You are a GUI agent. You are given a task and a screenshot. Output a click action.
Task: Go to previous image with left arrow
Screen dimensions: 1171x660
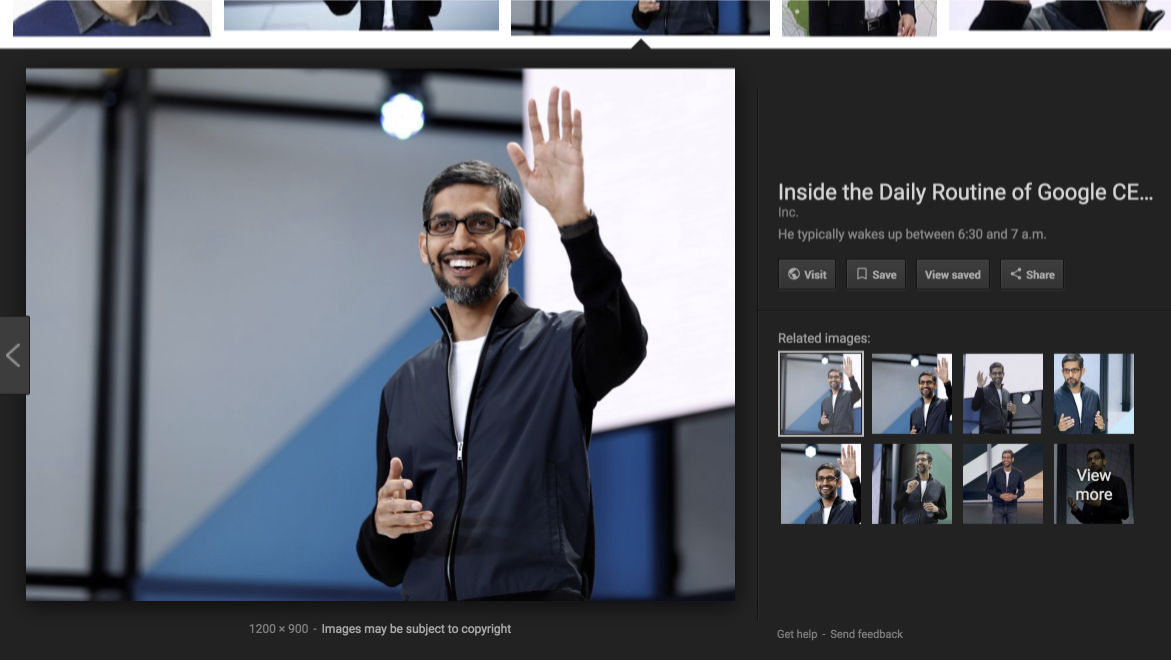(x=14, y=355)
